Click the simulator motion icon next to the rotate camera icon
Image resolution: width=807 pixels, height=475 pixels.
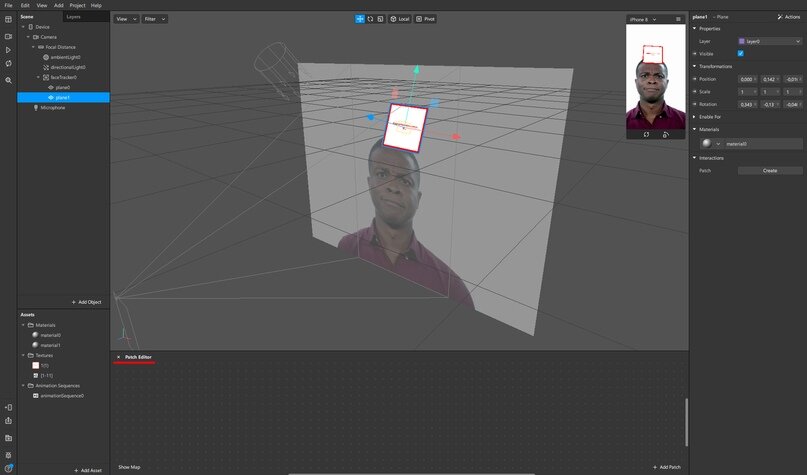(665, 134)
